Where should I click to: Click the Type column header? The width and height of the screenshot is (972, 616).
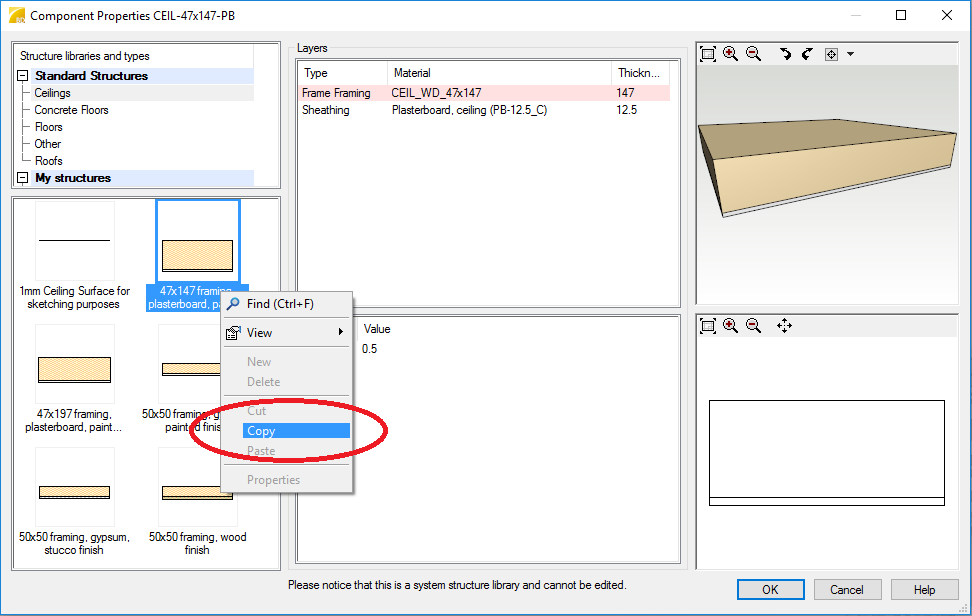[343, 73]
